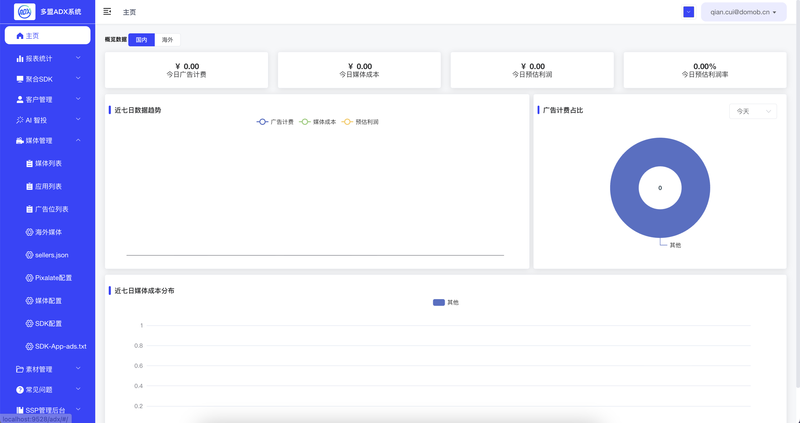This screenshot has height=423, width=800.
Task: Switch to the 海外 data tab
Action: coord(167,40)
